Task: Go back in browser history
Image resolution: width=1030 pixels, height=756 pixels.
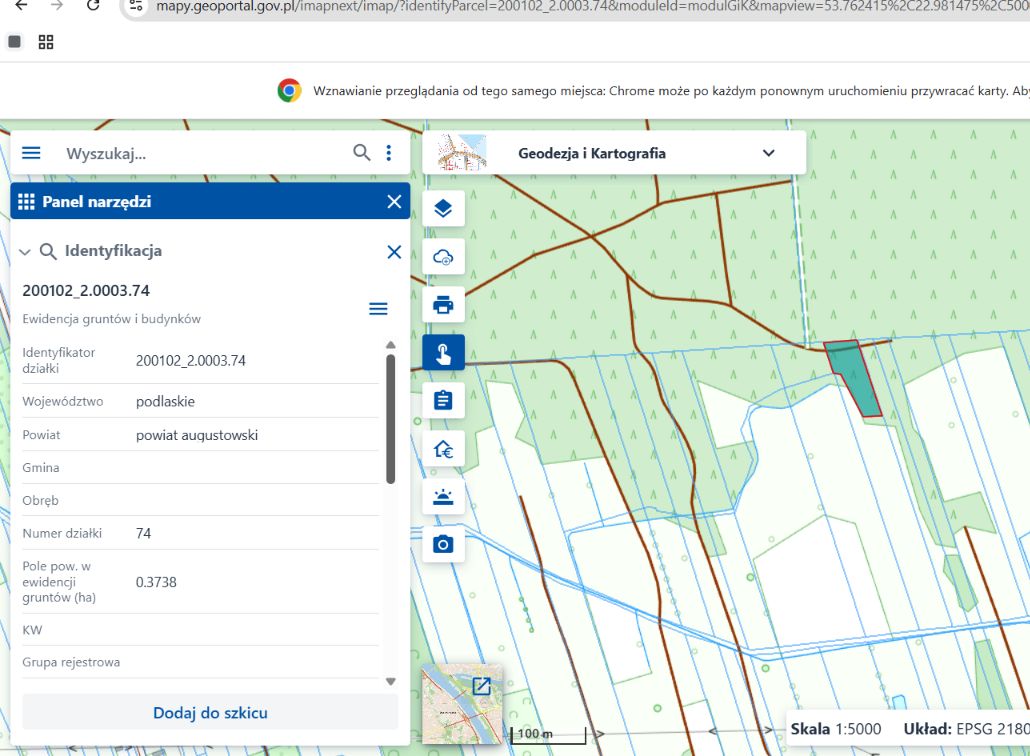Action: pyautogui.click(x=22, y=5)
